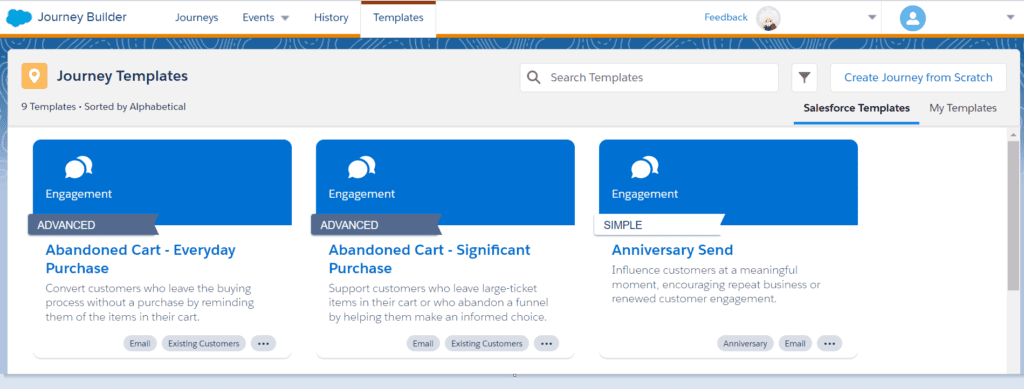This screenshot has height=389, width=1024.
Task: Go to the Journeys tab
Action: (x=197, y=18)
